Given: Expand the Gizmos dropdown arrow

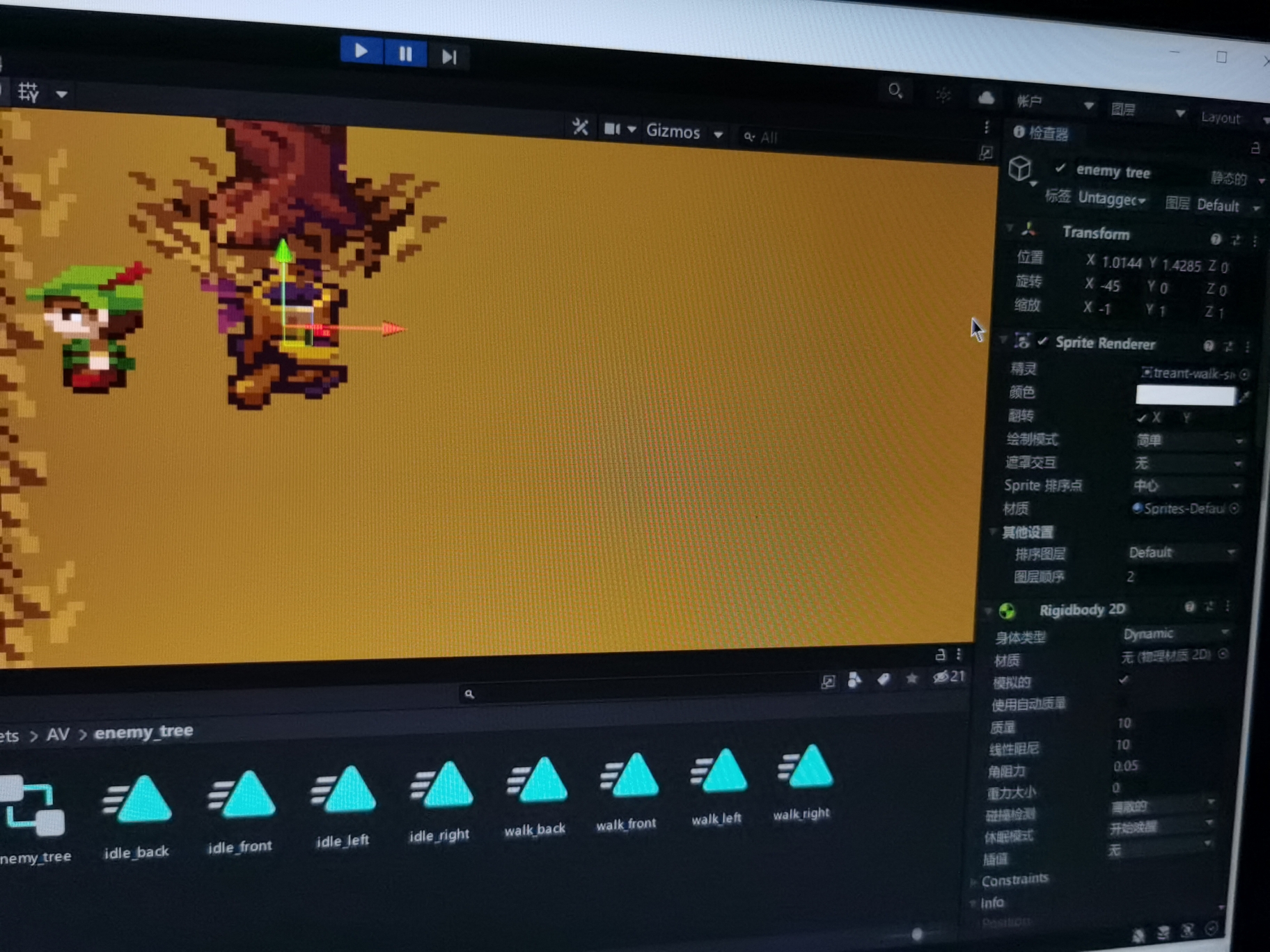Looking at the screenshot, I should tap(718, 134).
